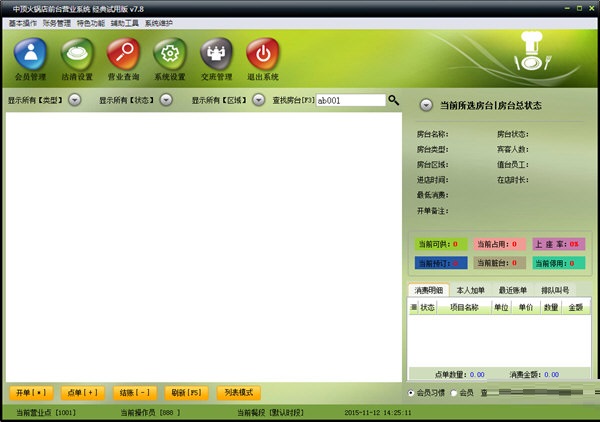The width and height of the screenshot is (600, 422).
Task: Switch to the 本人加单 tab
Action: click(x=471, y=290)
